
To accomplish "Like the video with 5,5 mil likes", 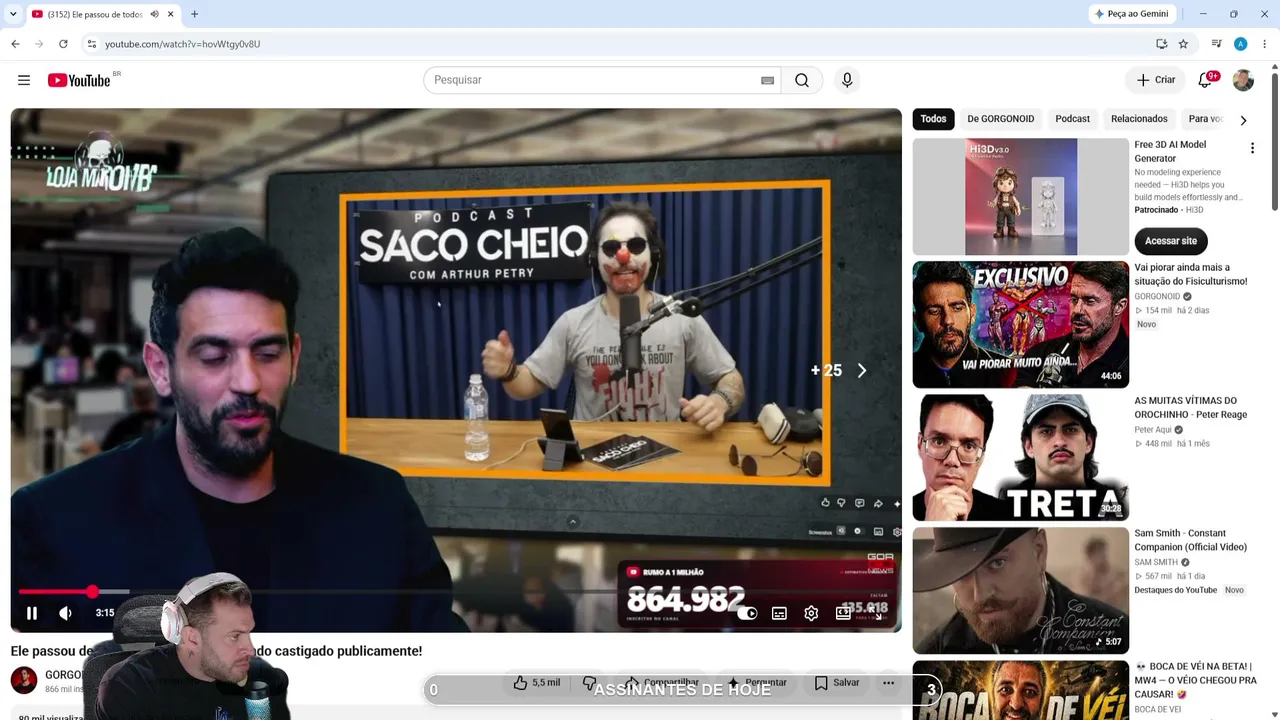I will coord(536,683).
